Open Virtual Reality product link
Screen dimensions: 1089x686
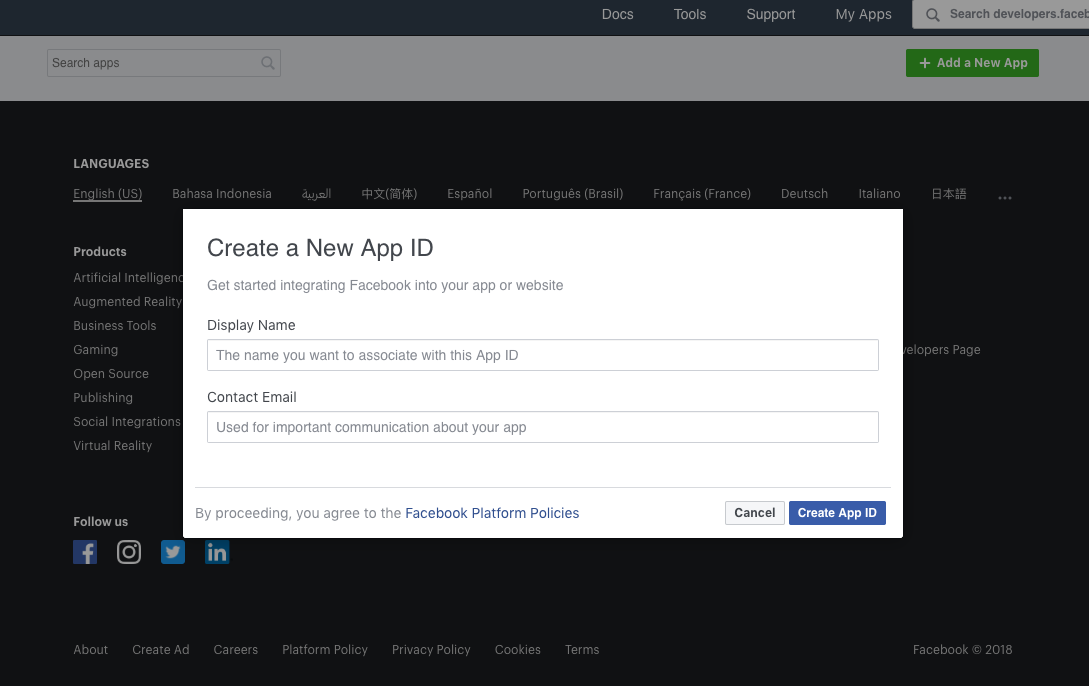113,446
